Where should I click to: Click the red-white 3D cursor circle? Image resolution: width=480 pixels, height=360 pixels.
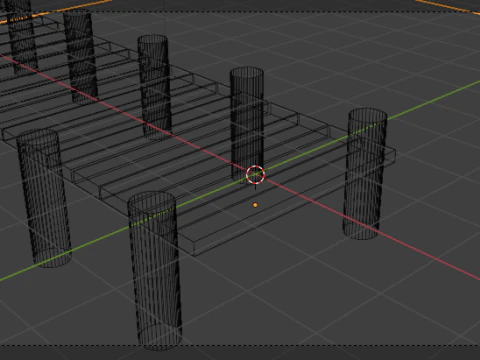click(x=255, y=175)
